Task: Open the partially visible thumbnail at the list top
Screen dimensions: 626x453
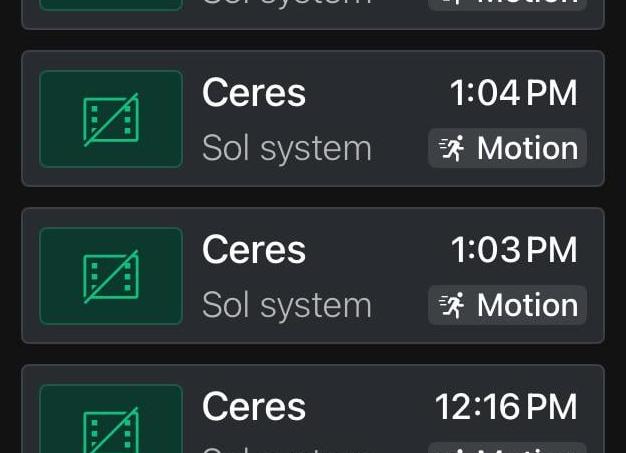Action: tap(111, 5)
